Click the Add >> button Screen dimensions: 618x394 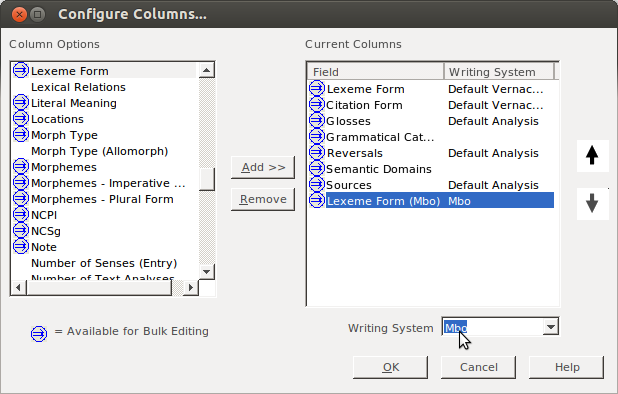click(263, 167)
